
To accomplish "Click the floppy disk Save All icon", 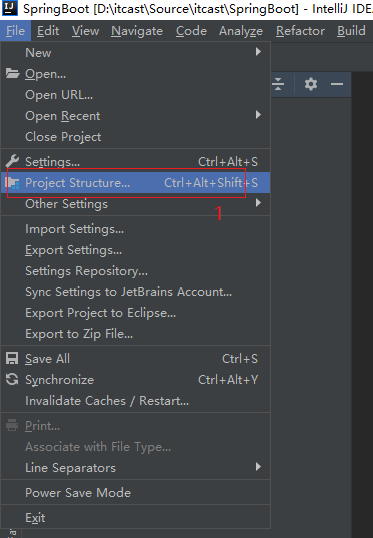I will 12,359.
